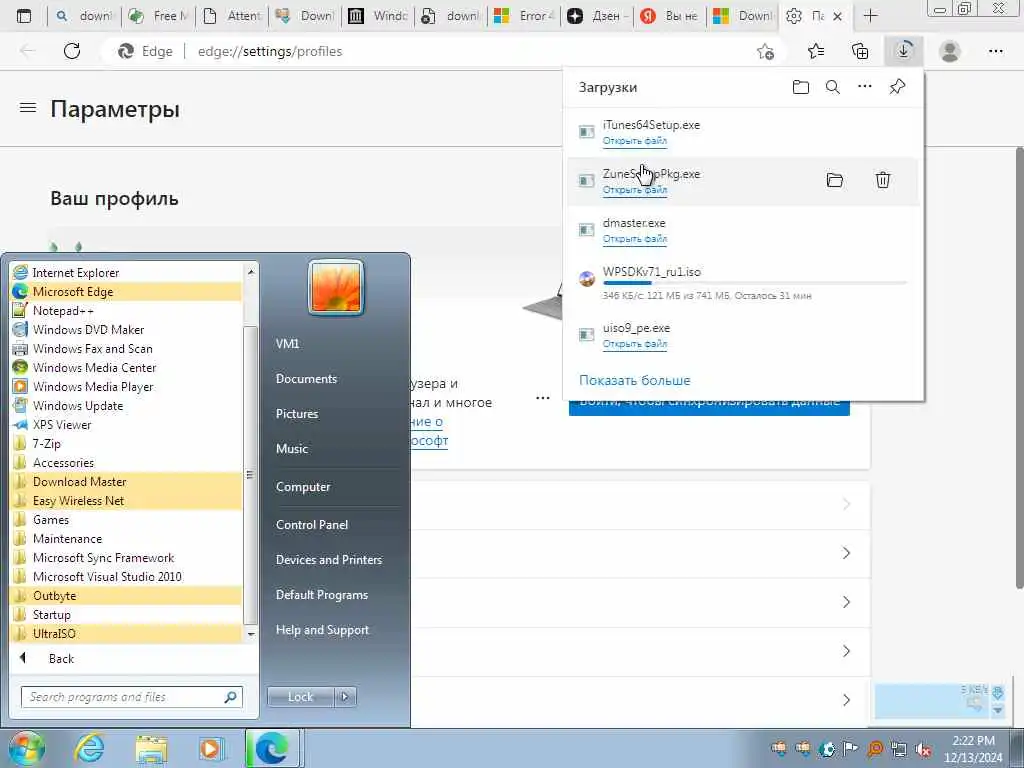The image size is (1024, 768).
Task: Launch Windows Media Center
Action: point(127,368)
